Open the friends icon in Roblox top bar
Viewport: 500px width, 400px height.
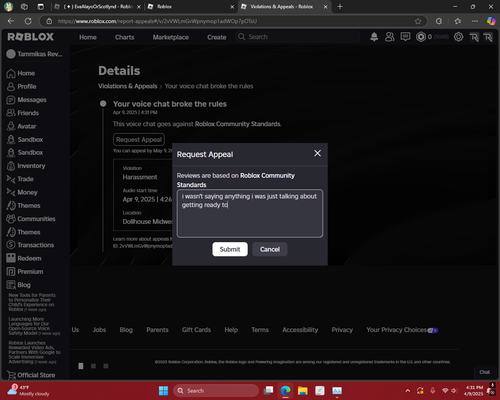click(389, 37)
